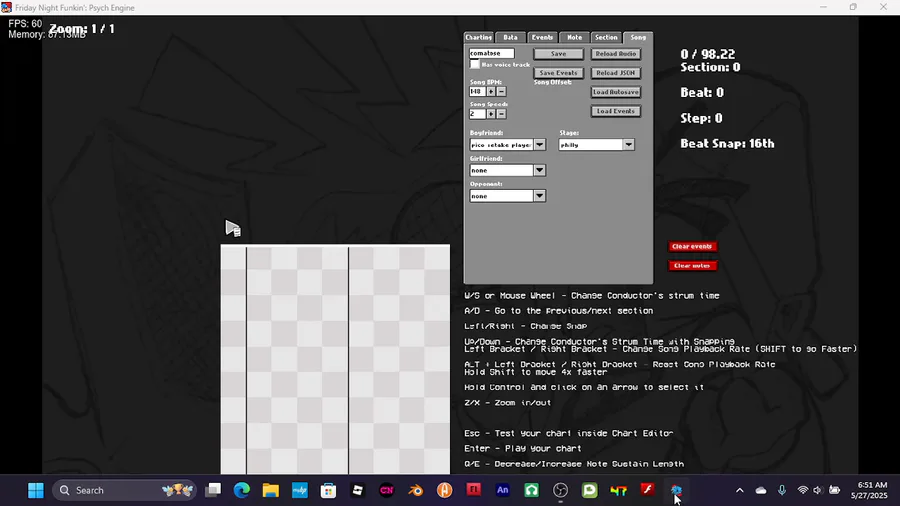This screenshot has height=506, width=900.
Task: Expand the Boyfriend character dropdown
Action: point(540,145)
